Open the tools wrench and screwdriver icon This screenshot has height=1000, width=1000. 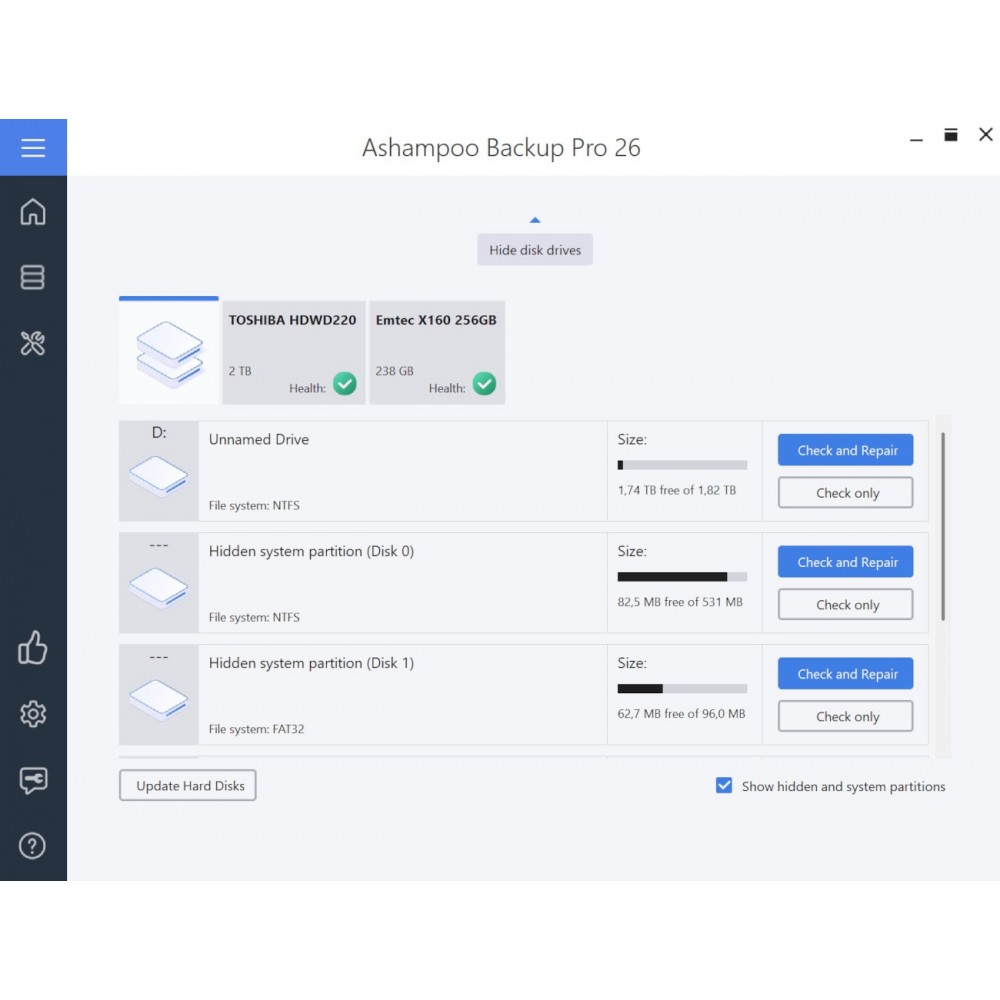pos(33,343)
